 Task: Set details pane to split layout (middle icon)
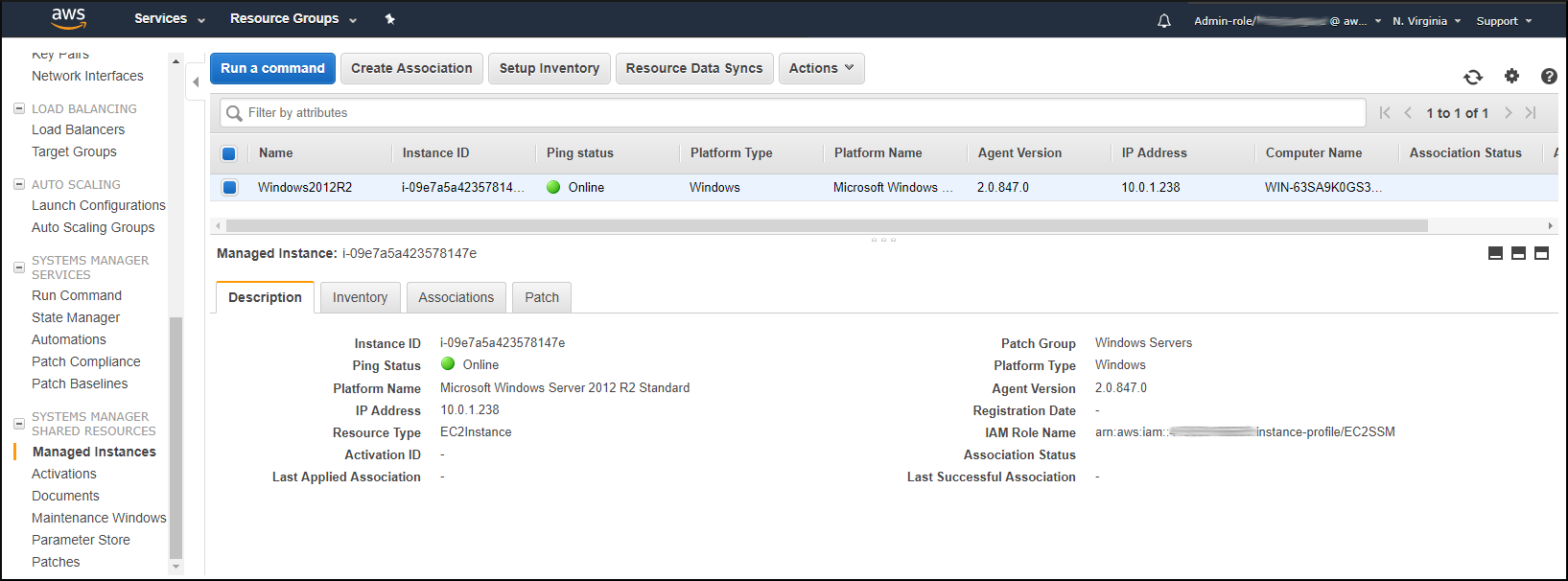(1518, 253)
